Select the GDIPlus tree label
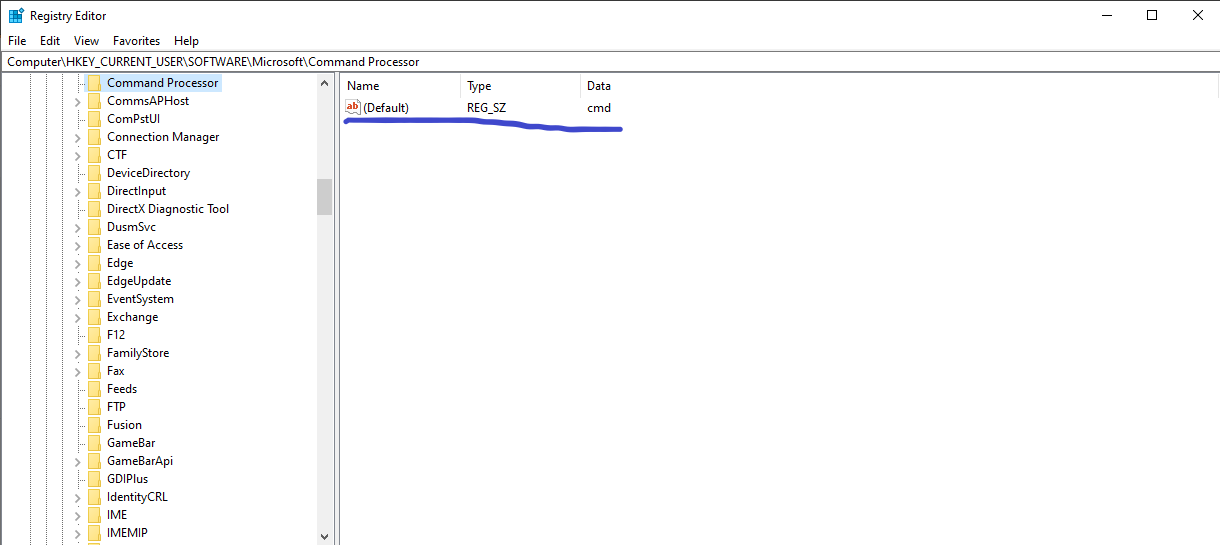 click(x=127, y=479)
